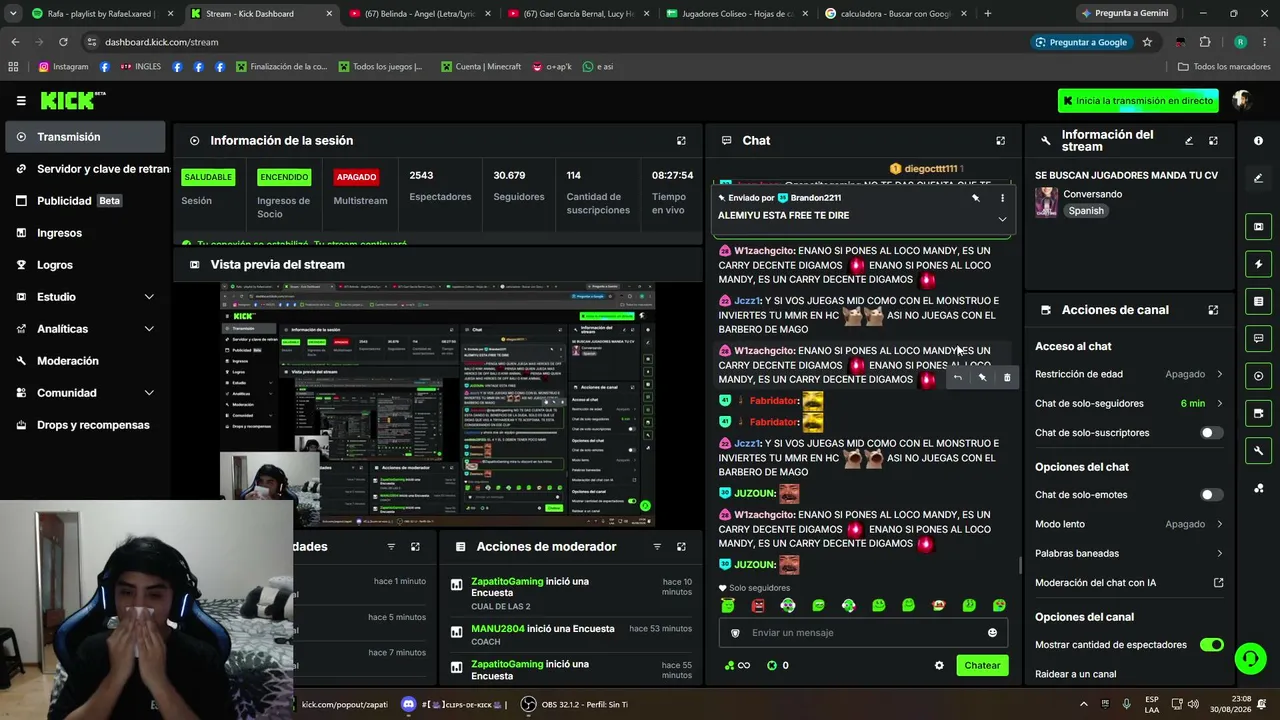Click the stream preview thumbnail
The image size is (1280, 720).
[x=437, y=405]
